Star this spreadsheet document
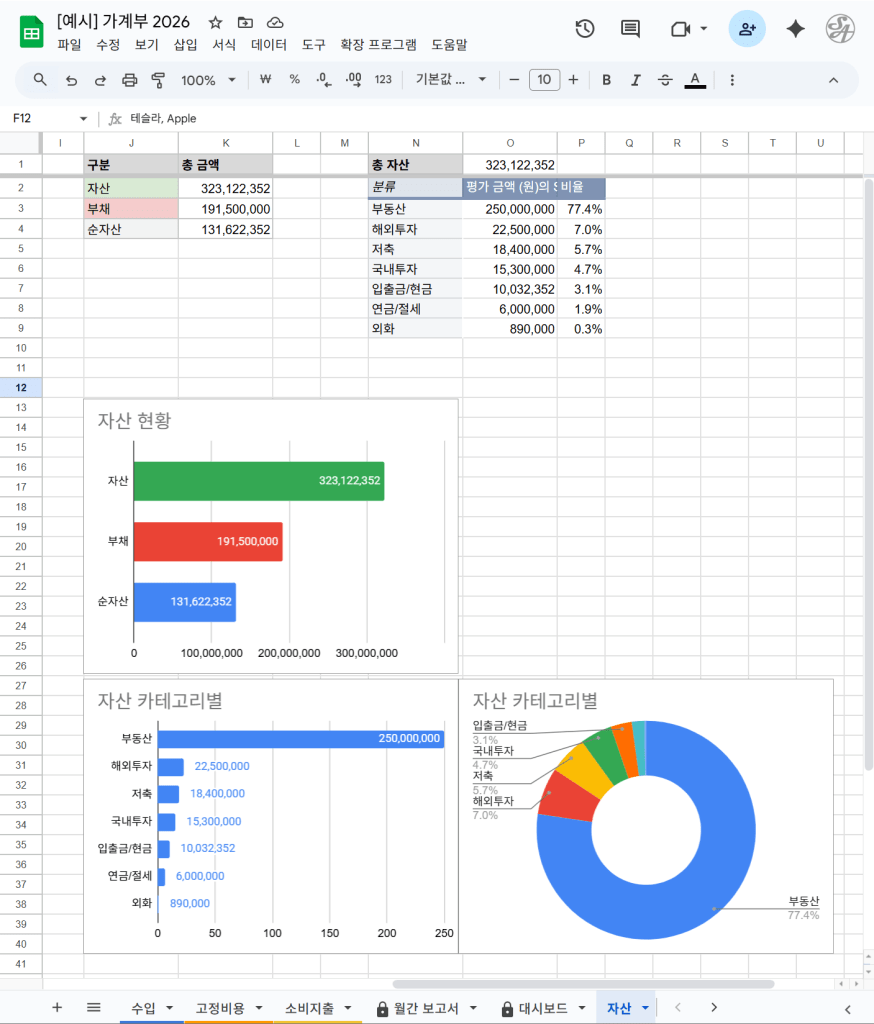Viewport: 874px width, 1024px height. [x=216, y=22]
